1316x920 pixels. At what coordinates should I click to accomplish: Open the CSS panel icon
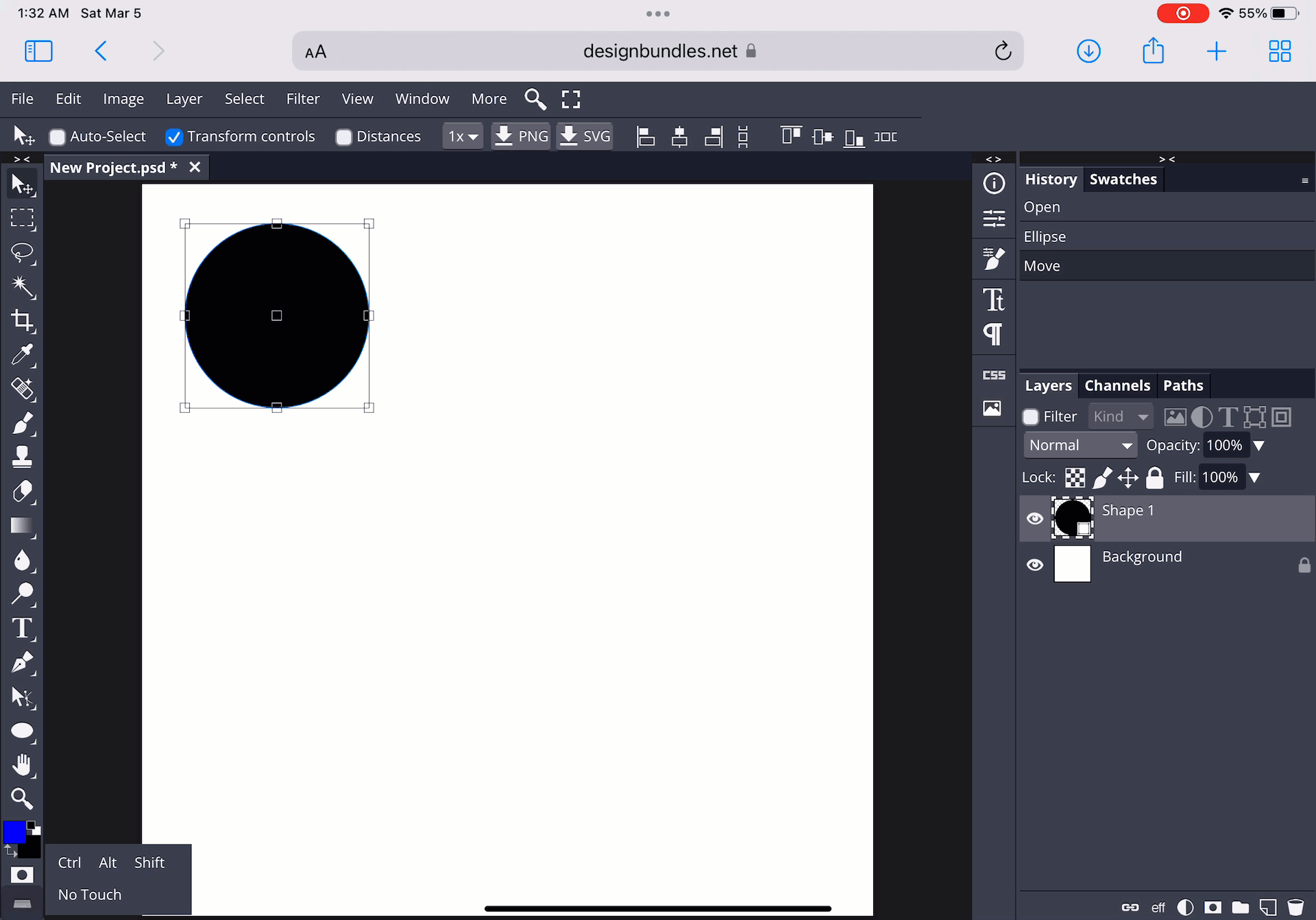pyautogui.click(x=994, y=375)
